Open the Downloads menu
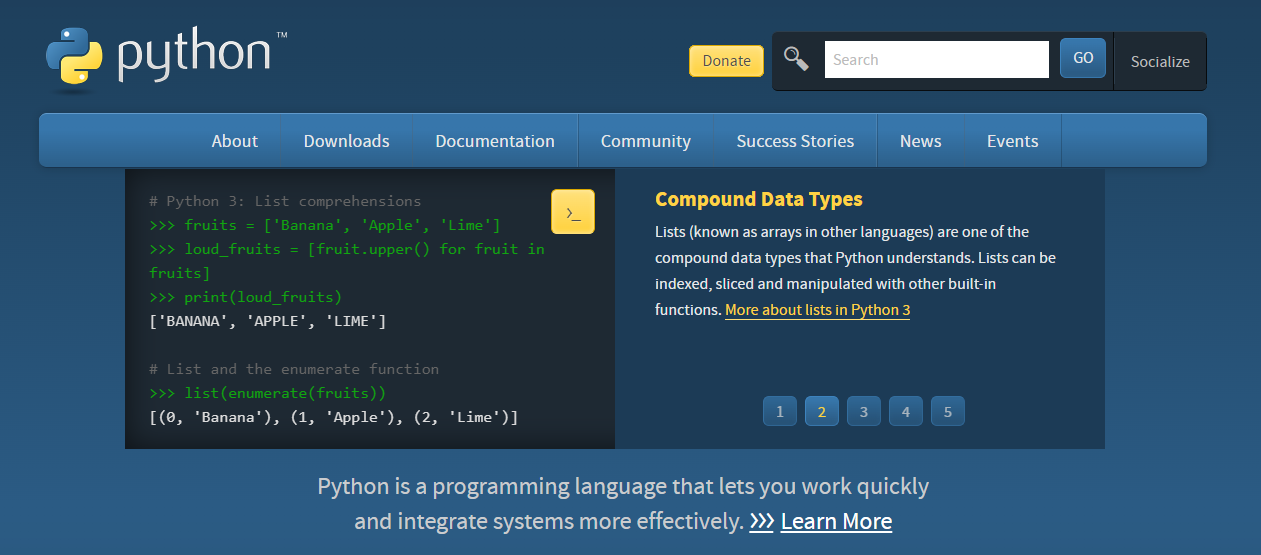Image resolution: width=1261 pixels, height=555 pixels. pyautogui.click(x=347, y=141)
